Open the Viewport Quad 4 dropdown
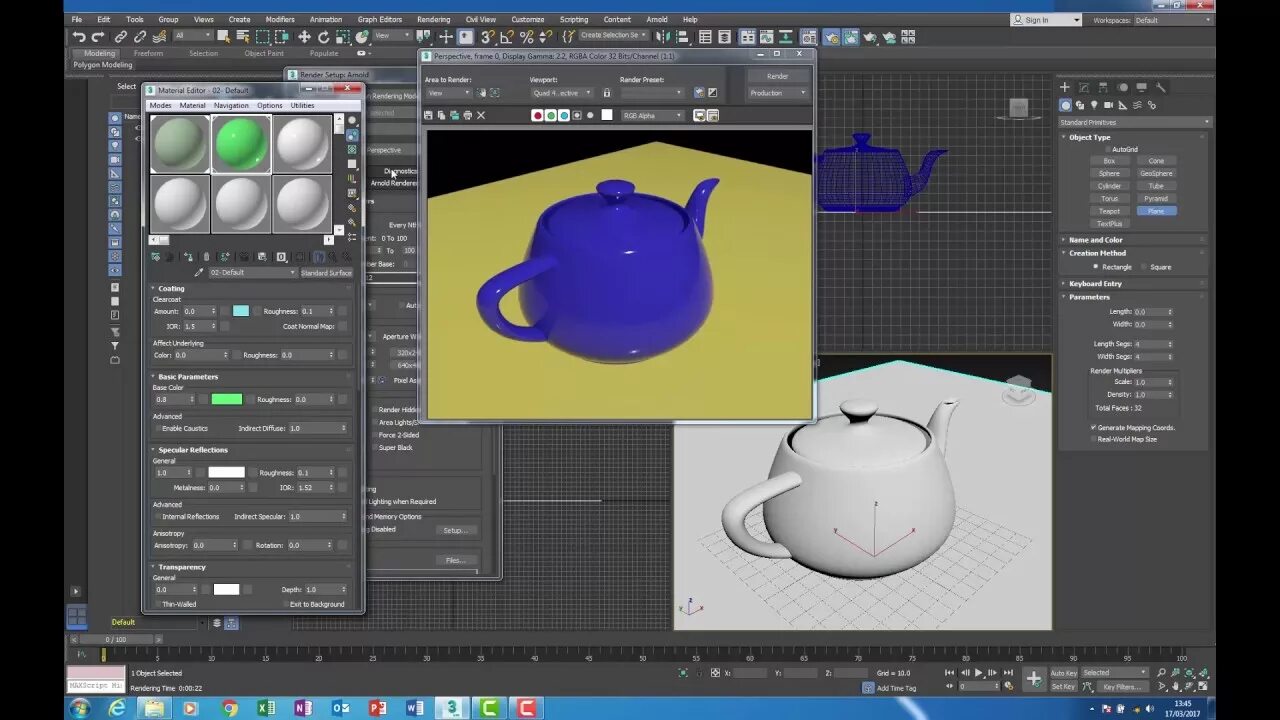This screenshot has height=720, width=1280. coord(562,93)
